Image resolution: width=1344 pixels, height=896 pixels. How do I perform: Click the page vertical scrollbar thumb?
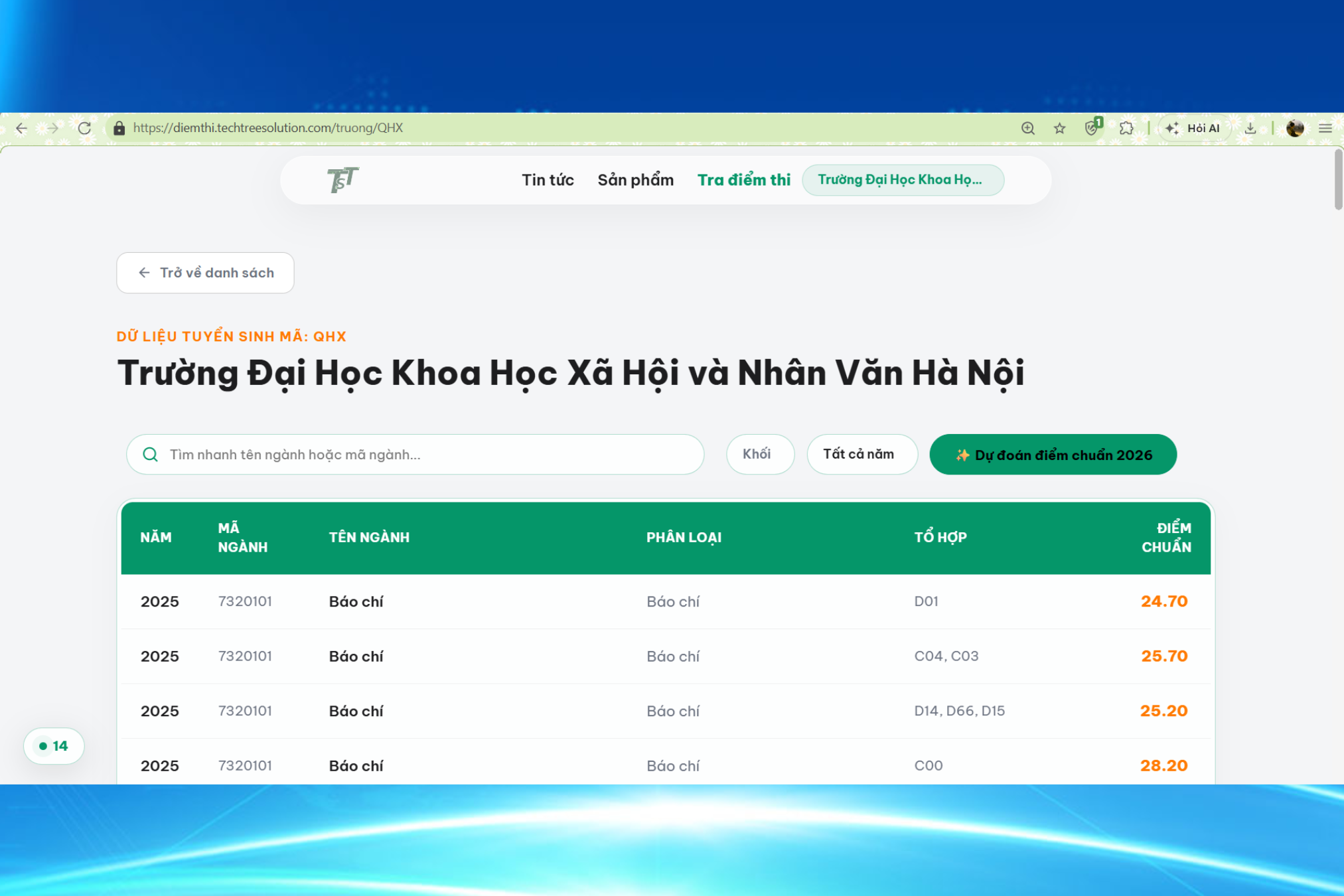coord(1338,179)
